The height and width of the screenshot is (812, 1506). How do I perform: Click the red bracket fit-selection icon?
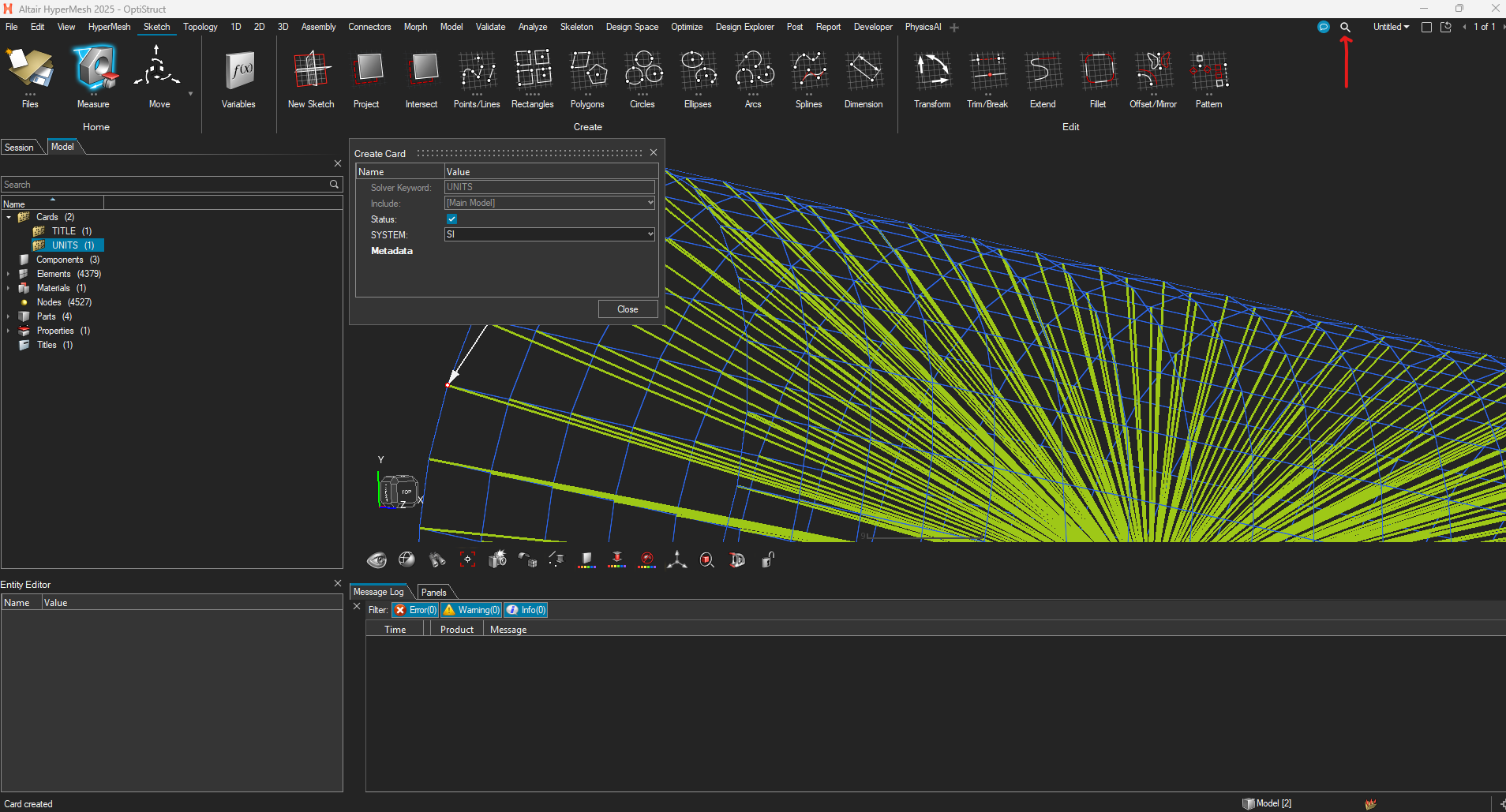click(467, 559)
